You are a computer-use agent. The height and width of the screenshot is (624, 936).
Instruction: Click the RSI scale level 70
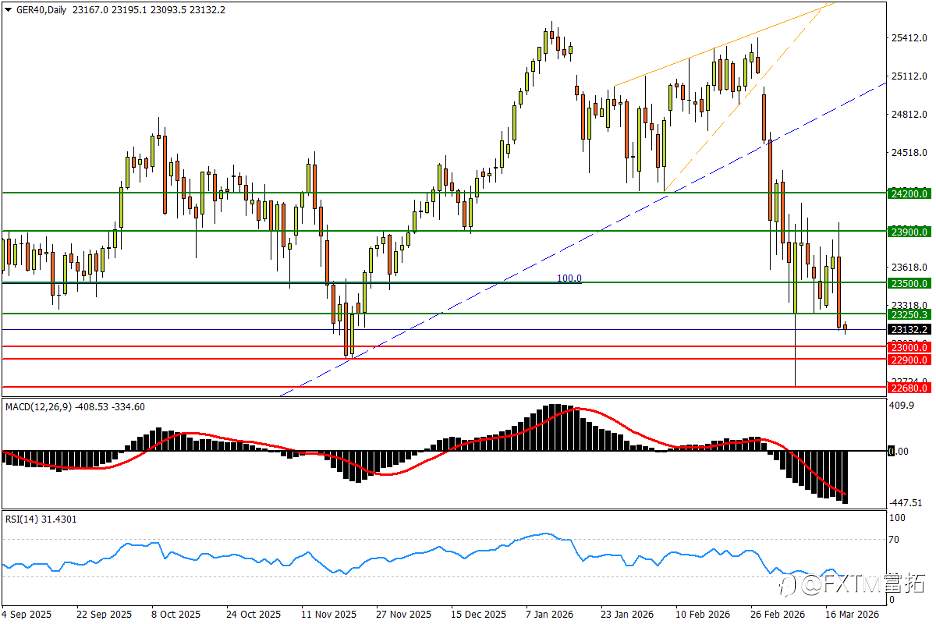pos(894,540)
